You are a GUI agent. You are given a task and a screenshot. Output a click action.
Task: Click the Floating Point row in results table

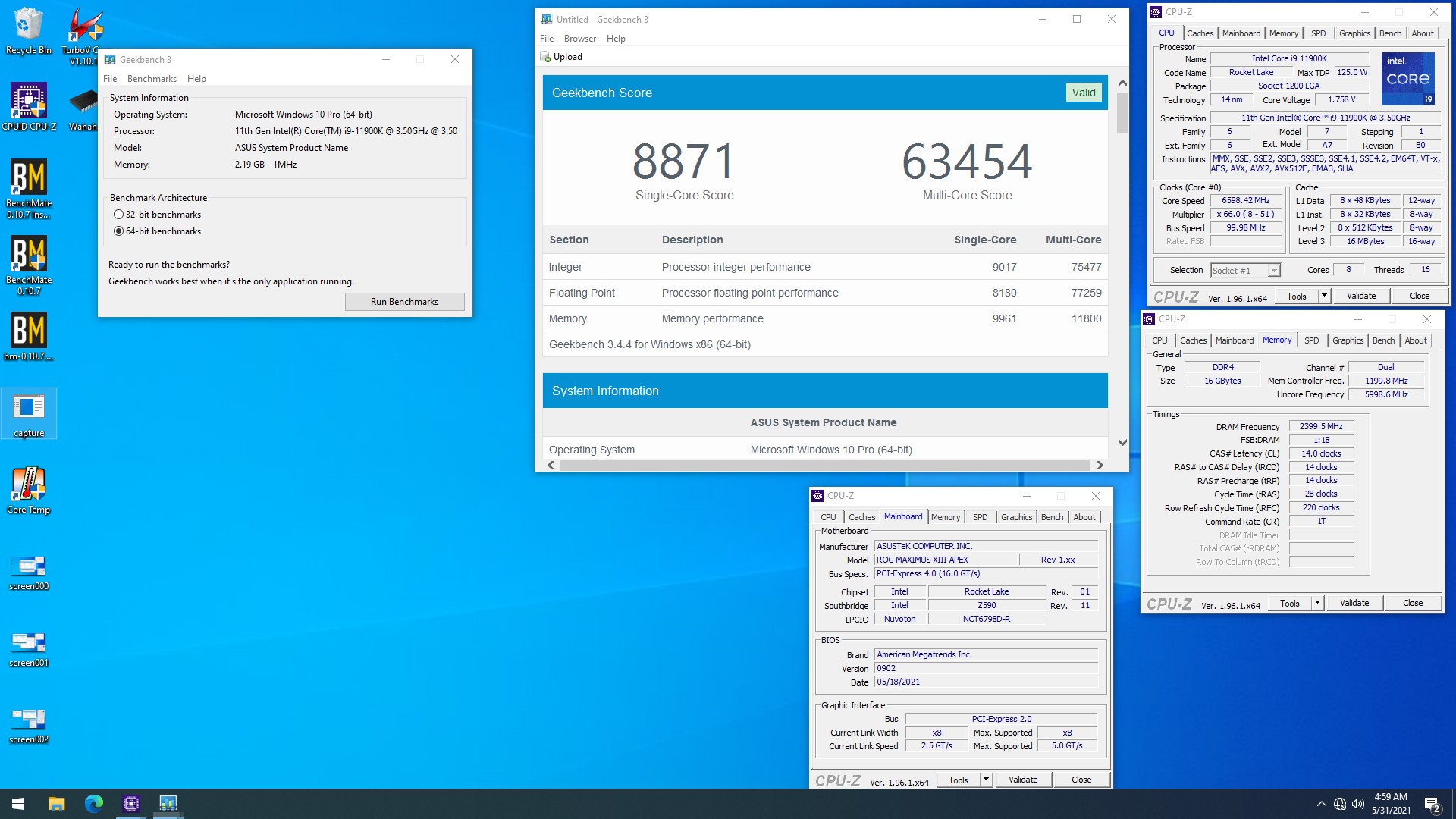[825, 293]
